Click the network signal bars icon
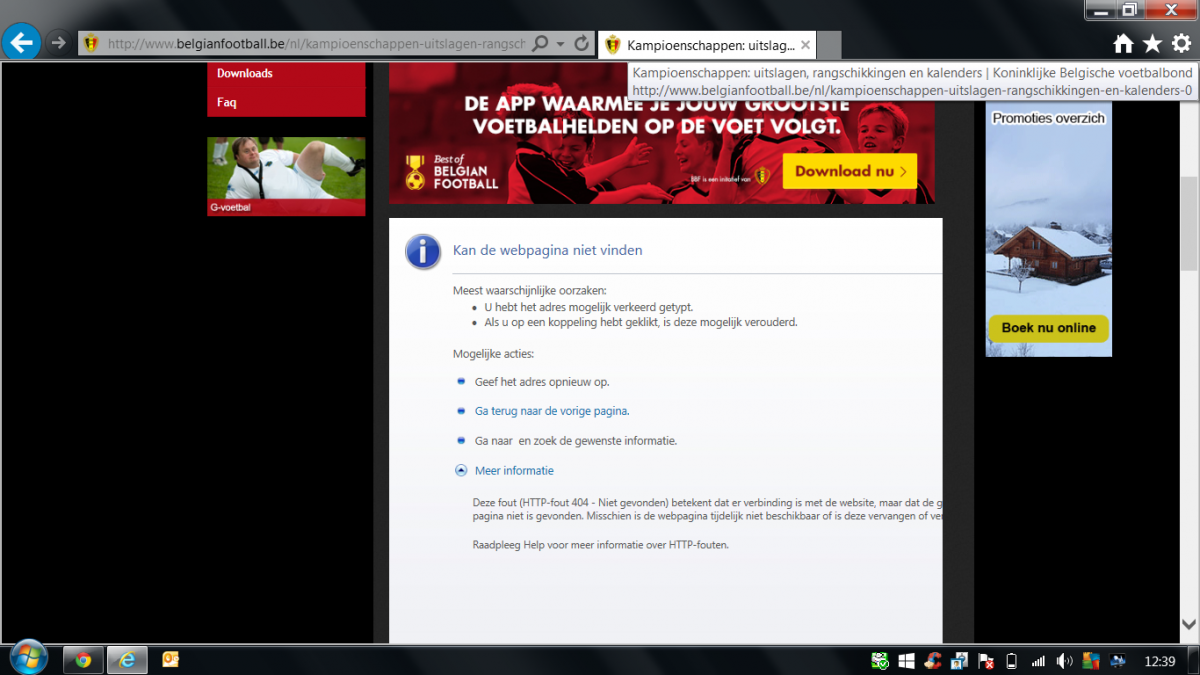The width and height of the screenshot is (1200, 675). (1038, 661)
